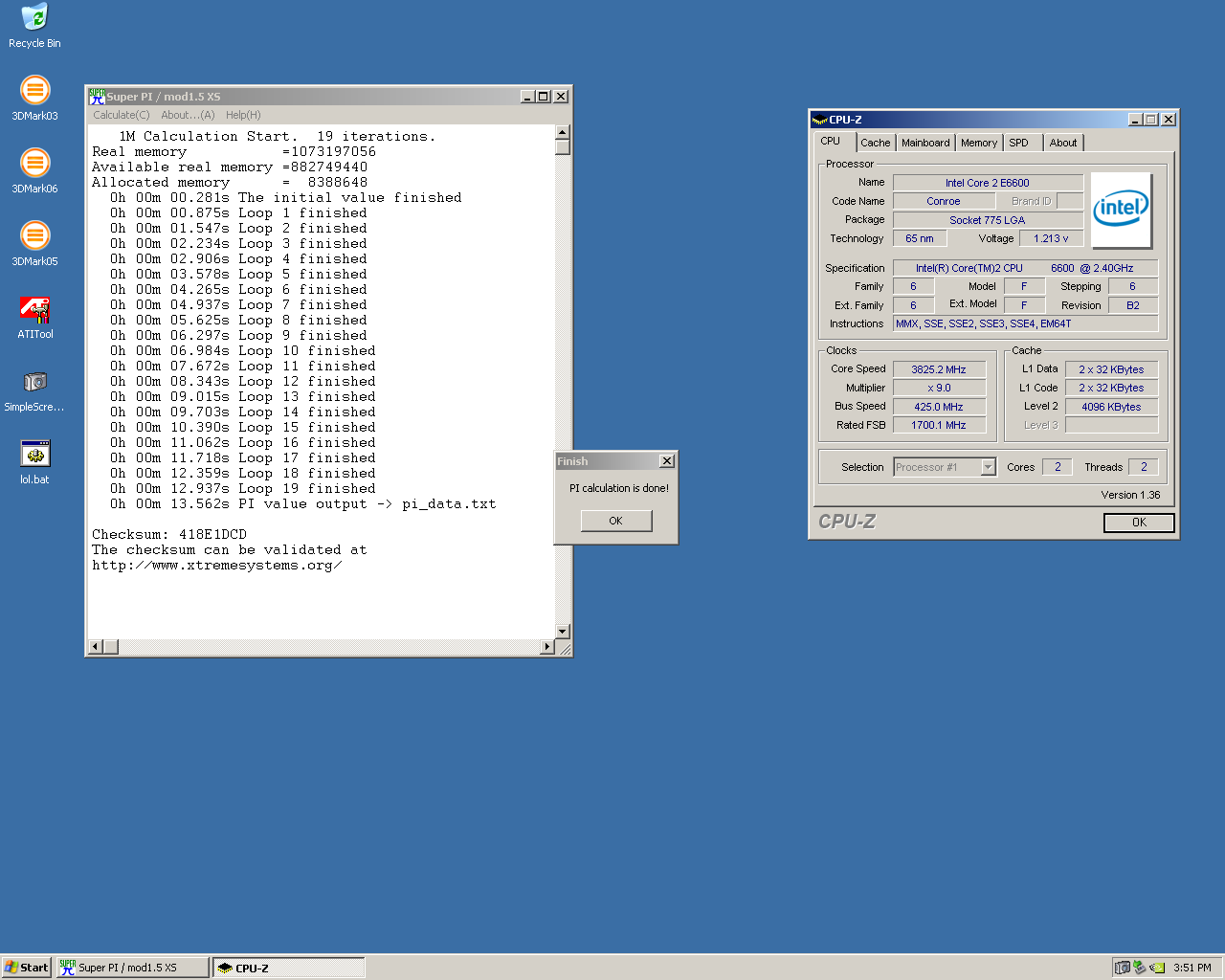This screenshot has width=1225, height=980.
Task: Expand the Processor #1 selection dropdown
Action: [x=988, y=467]
